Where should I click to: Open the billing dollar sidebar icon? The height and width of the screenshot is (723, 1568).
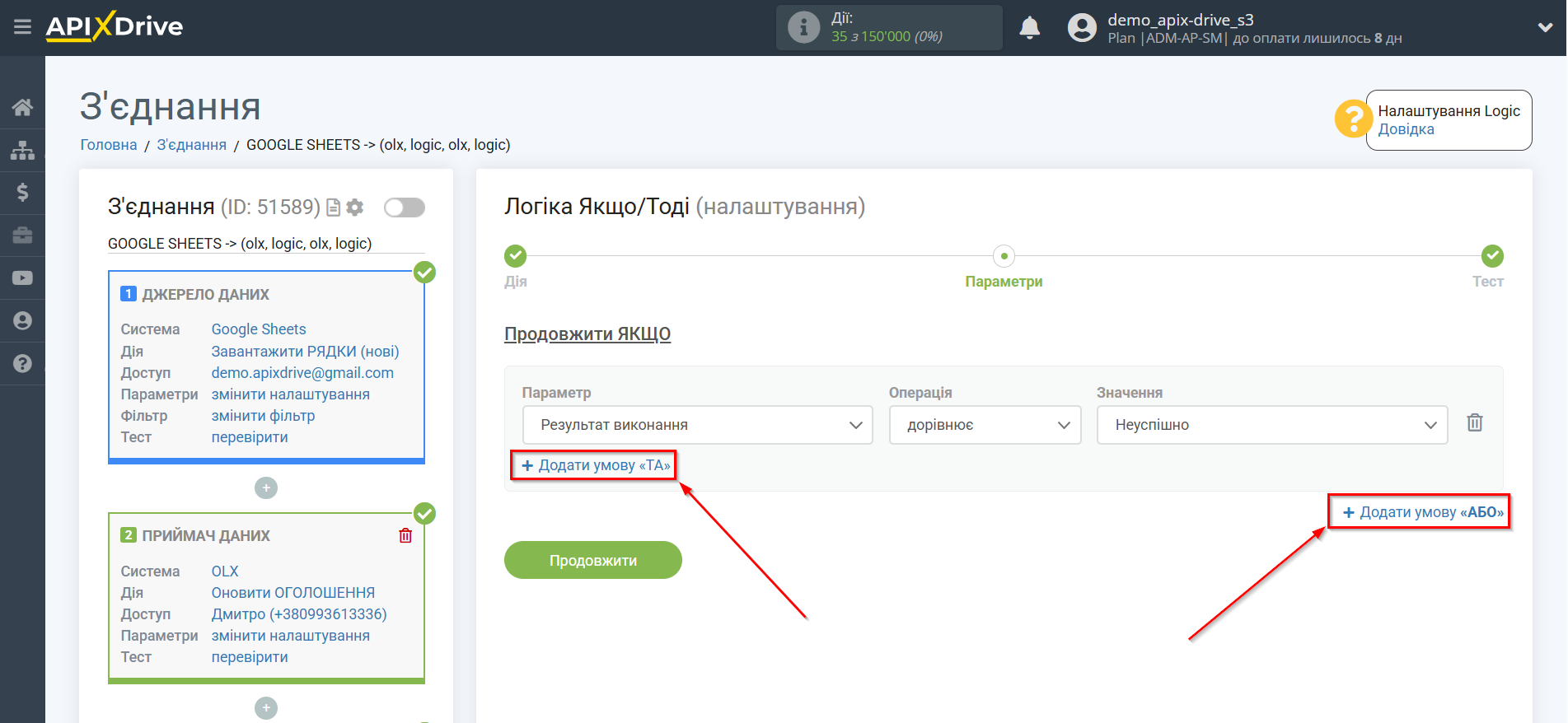pyautogui.click(x=22, y=193)
